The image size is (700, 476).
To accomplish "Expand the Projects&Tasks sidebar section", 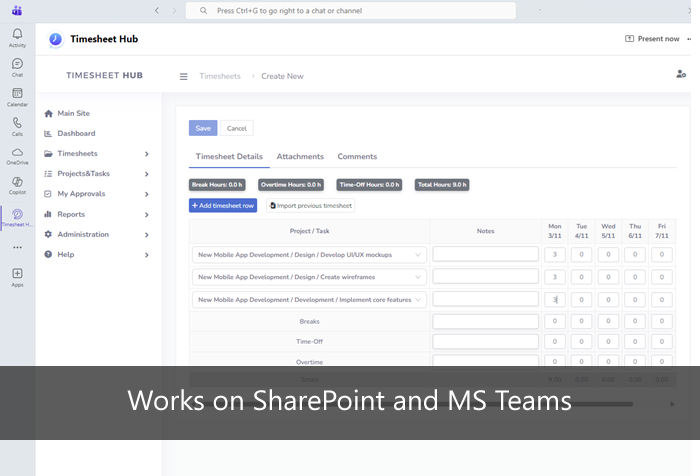I will click(x=96, y=174).
